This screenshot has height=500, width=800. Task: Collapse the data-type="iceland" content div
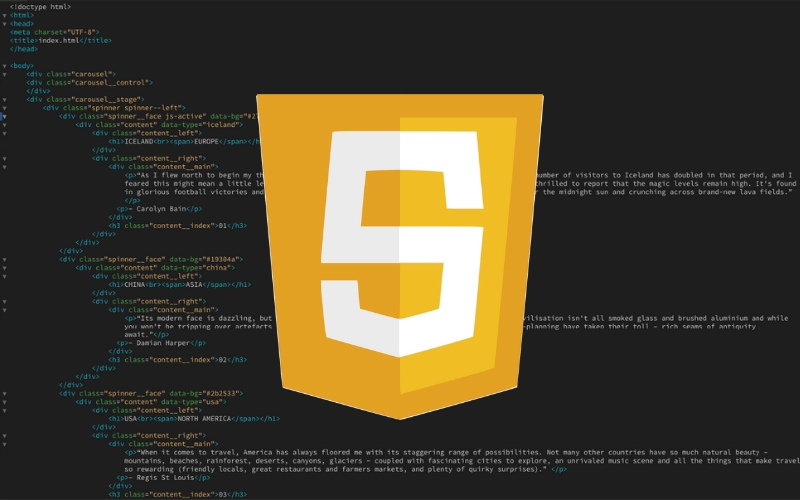pos(5,124)
